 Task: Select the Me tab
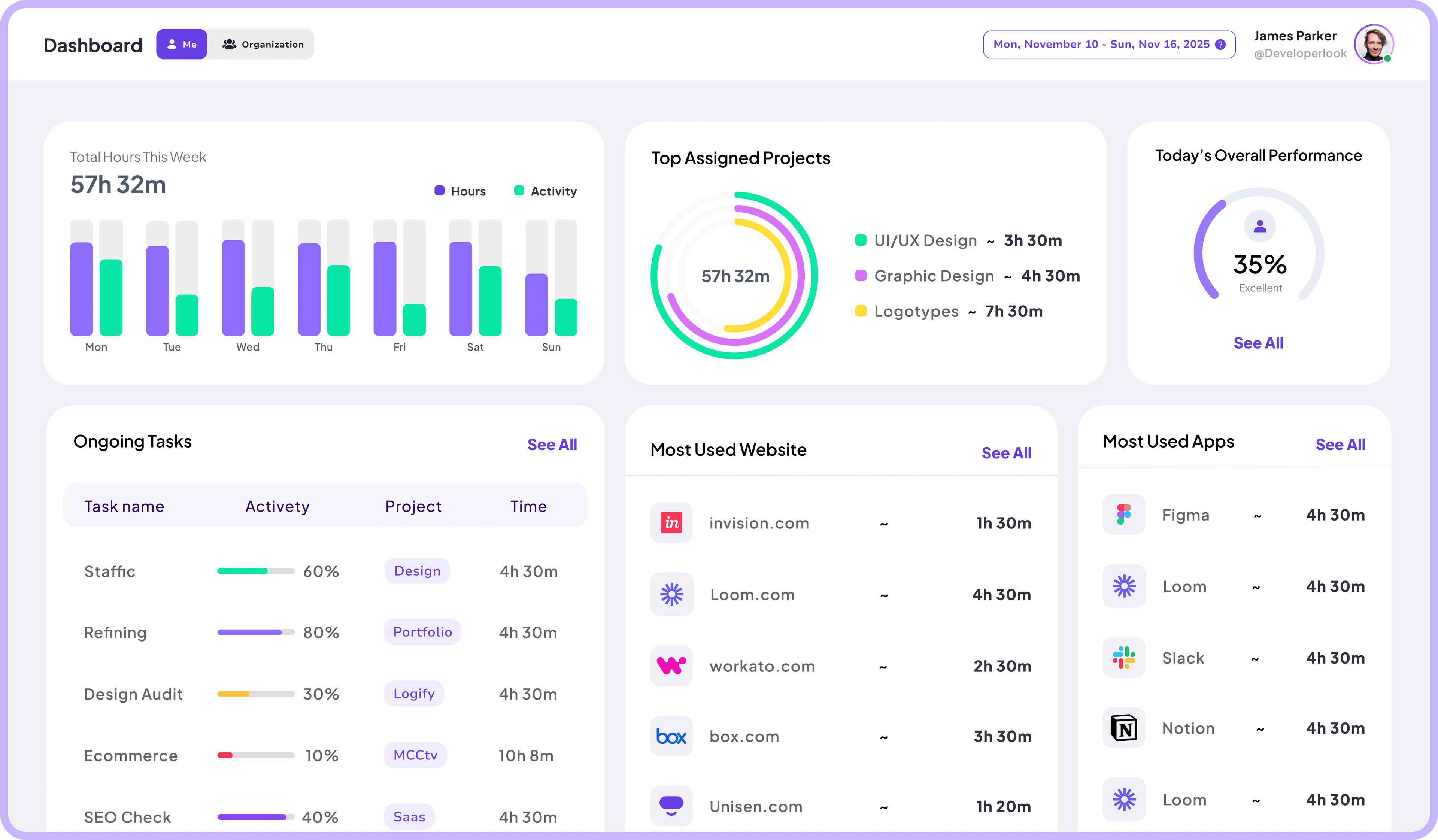pyautogui.click(x=181, y=44)
